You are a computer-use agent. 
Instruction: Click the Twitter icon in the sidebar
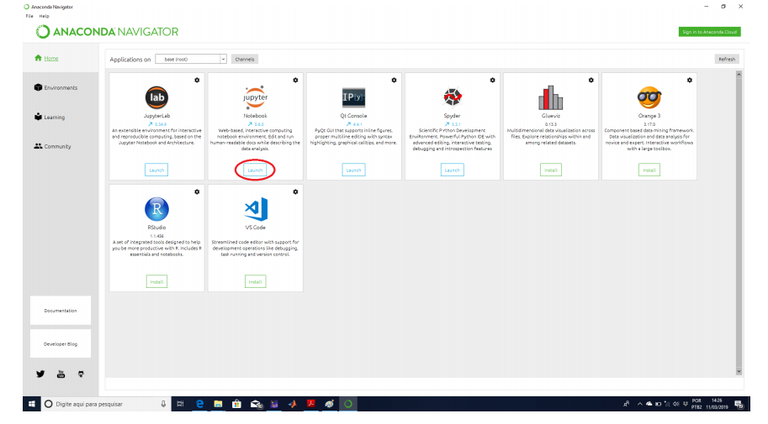(41, 373)
